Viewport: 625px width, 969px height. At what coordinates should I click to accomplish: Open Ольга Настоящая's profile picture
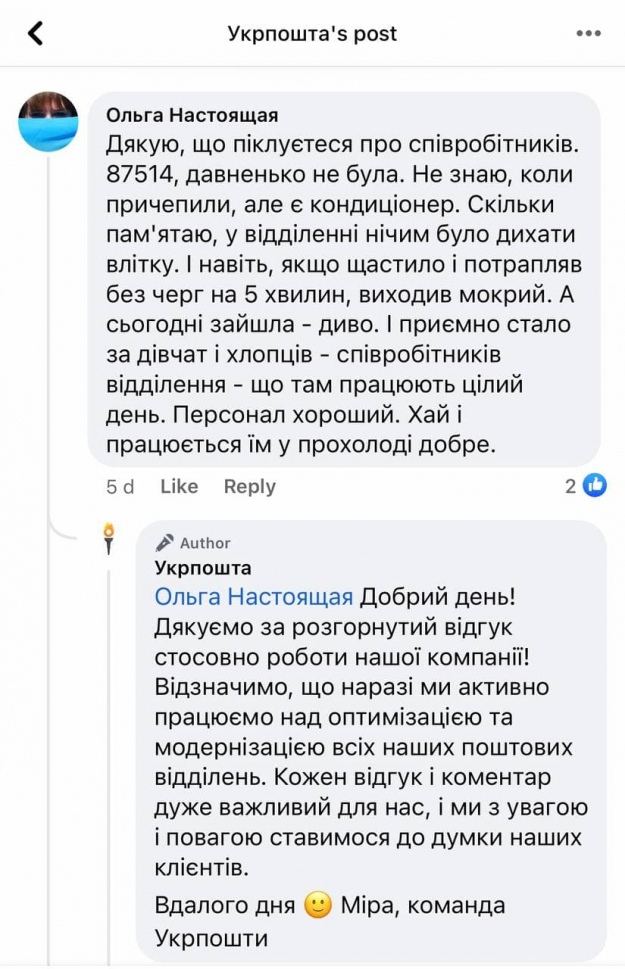point(48,122)
